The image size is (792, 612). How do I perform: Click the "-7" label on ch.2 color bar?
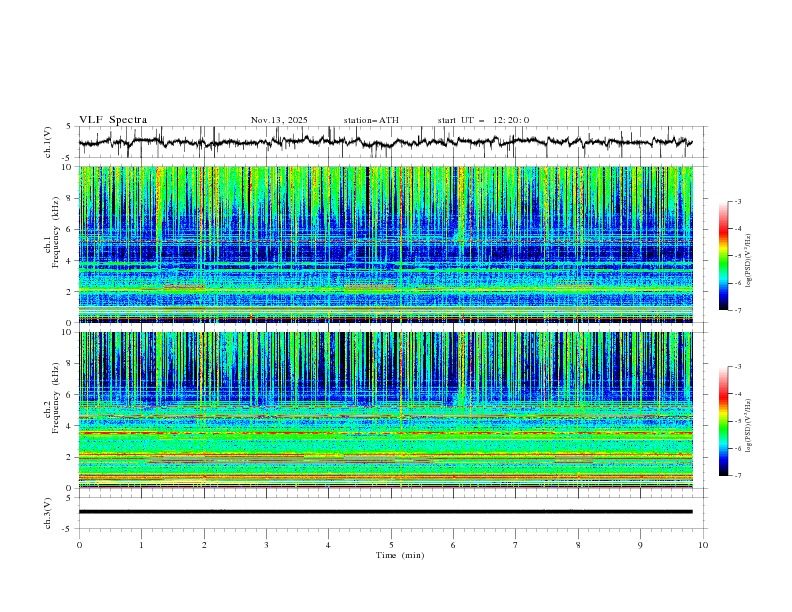coord(738,475)
